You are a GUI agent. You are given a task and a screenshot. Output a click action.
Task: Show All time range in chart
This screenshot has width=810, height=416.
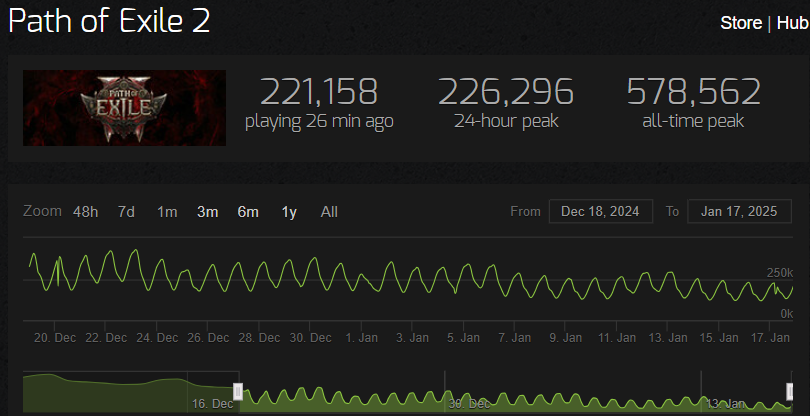(329, 212)
